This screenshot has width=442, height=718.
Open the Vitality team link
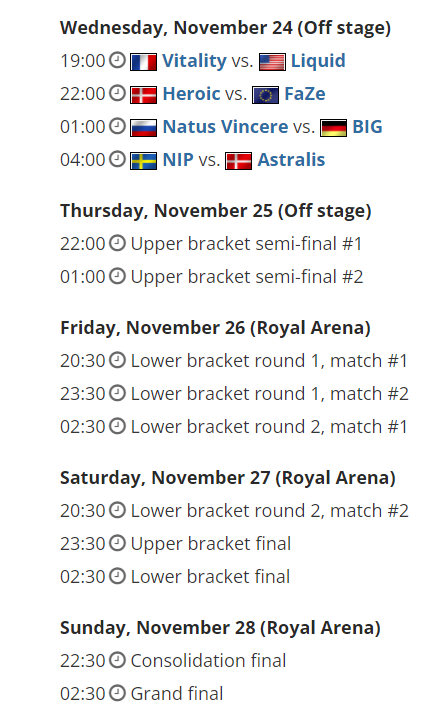point(194,60)
